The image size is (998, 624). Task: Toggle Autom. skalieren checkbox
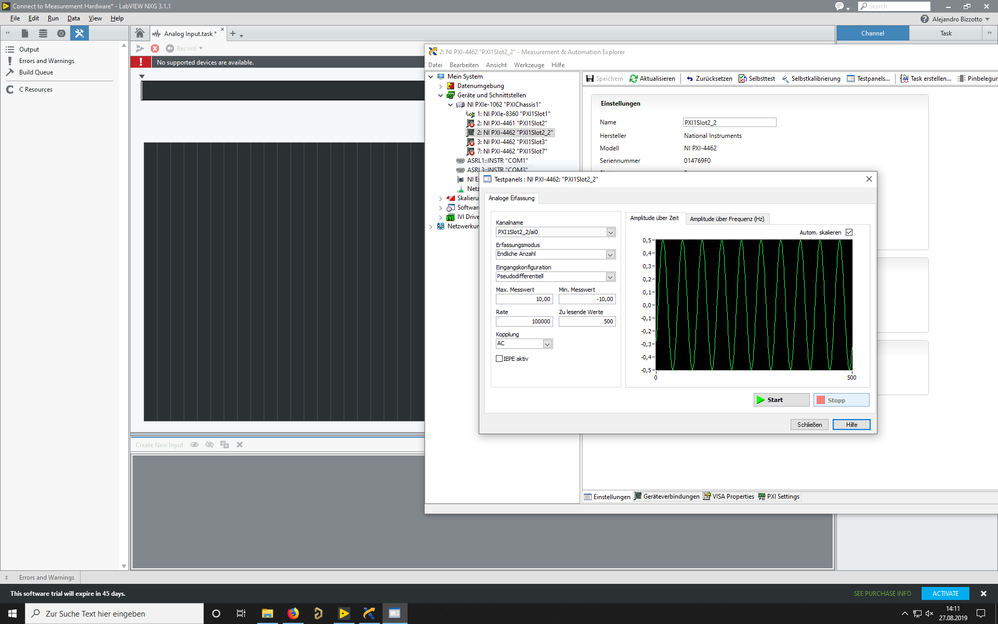click(849, 232)
